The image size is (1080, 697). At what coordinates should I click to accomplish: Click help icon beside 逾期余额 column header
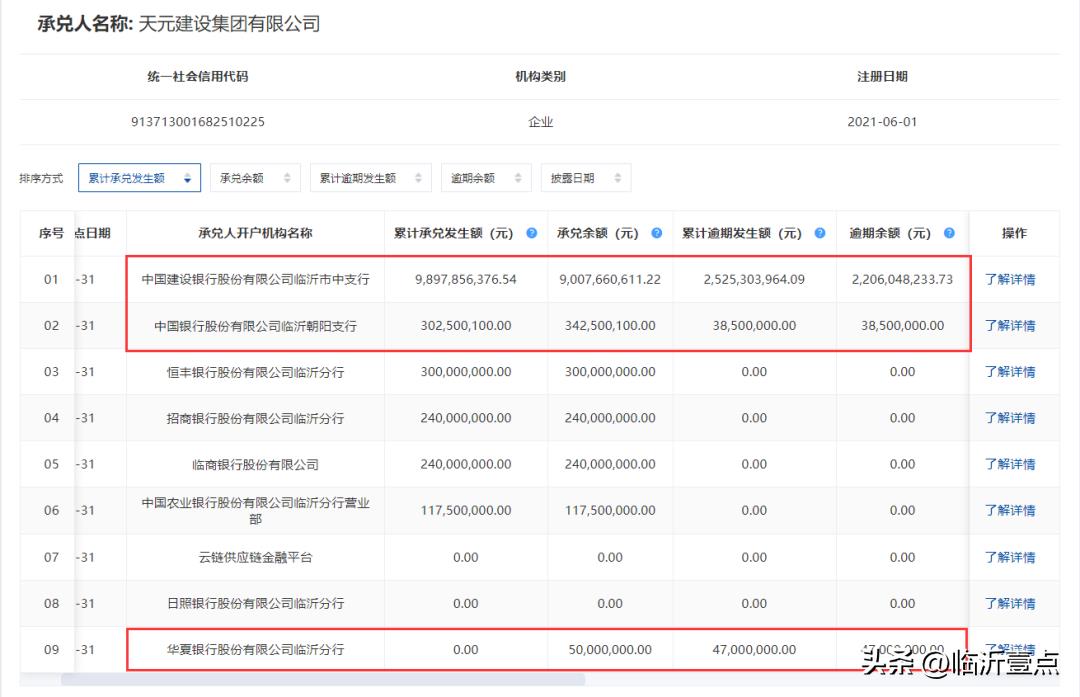coord(949,233)
